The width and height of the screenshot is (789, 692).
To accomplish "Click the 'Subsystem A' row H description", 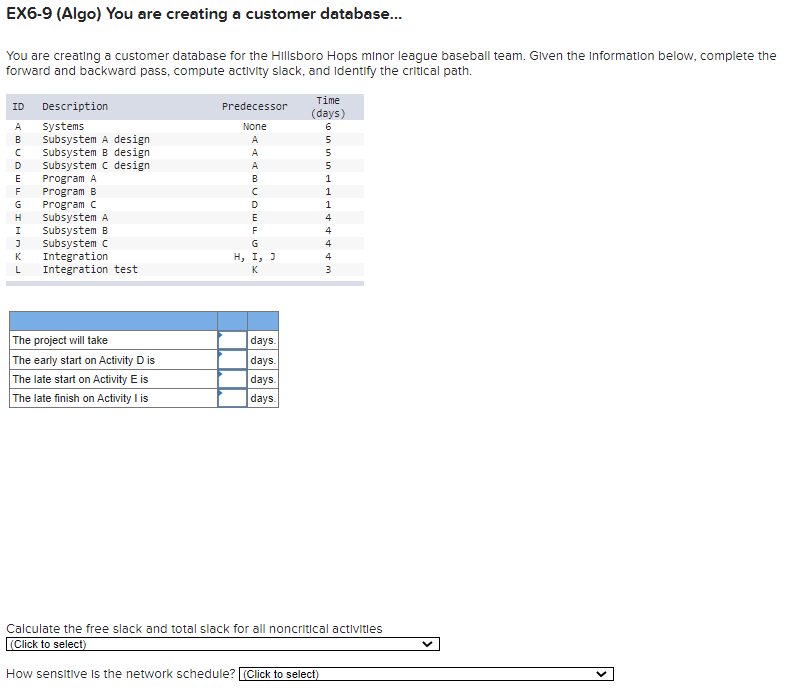I will point(75,217).
